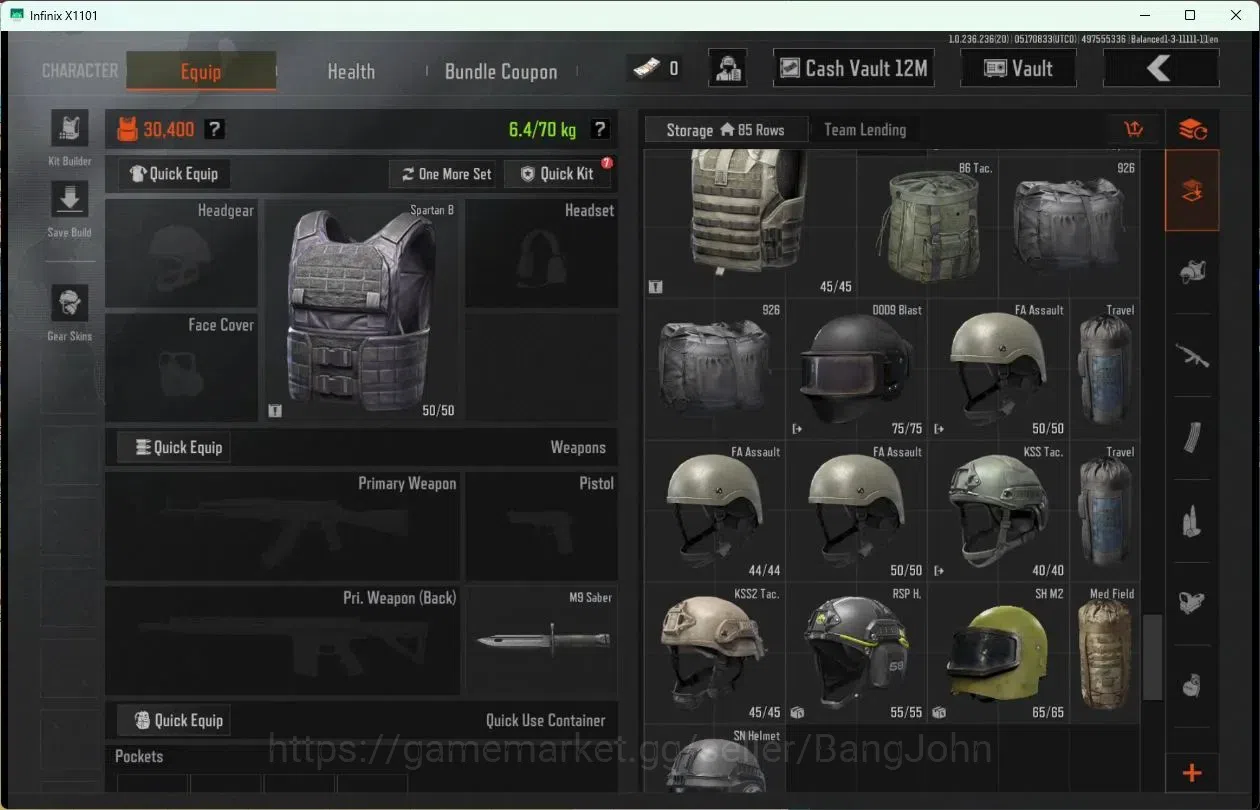Click Quick Equip in Weapons section
The image size is (1260, 810).
[175, 447]
